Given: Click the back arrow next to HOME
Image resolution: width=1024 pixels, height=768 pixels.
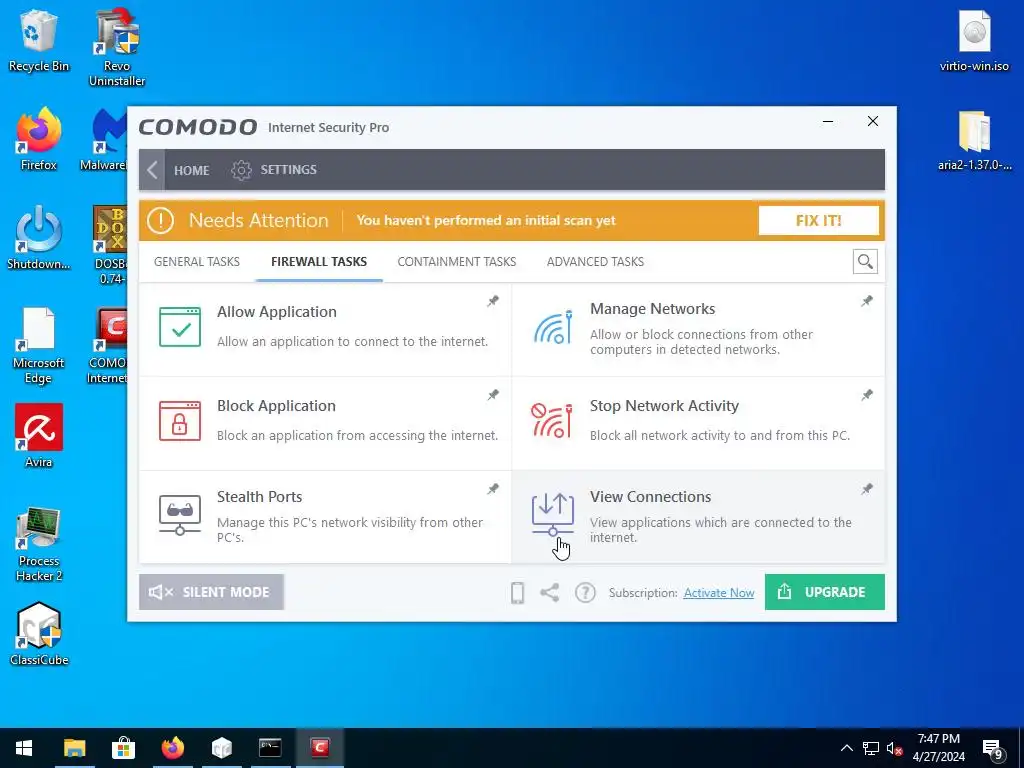Looking at the screenshot, I should (152, 170).
